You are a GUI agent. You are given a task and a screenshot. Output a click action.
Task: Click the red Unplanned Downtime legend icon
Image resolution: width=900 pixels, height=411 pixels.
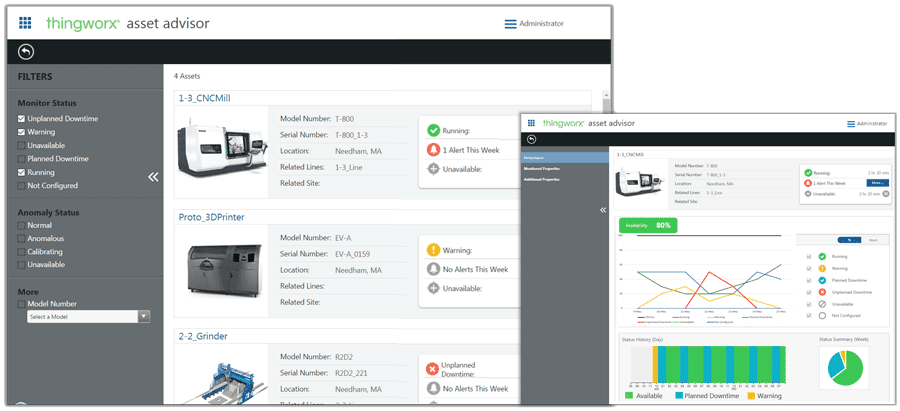tap(822, 292)
